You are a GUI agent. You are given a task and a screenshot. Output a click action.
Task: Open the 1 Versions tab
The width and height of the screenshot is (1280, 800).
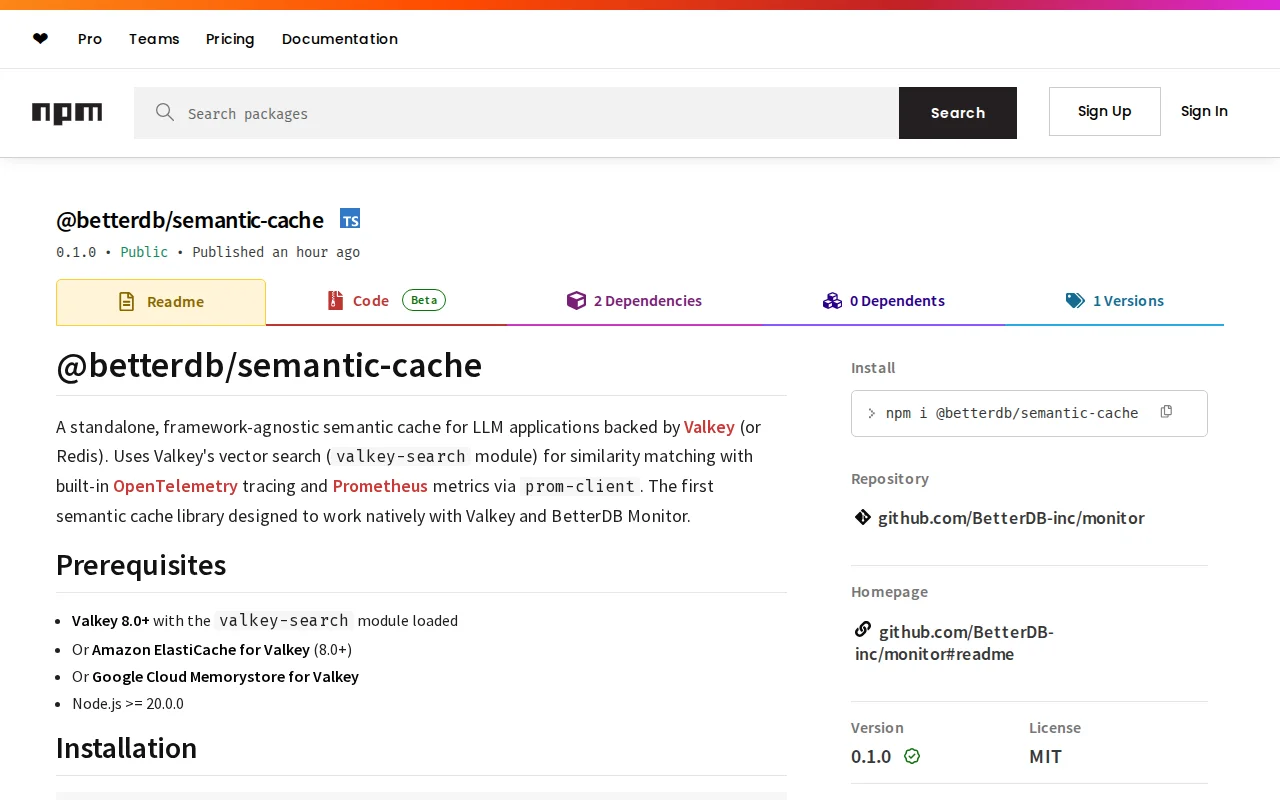(1114, 301)
